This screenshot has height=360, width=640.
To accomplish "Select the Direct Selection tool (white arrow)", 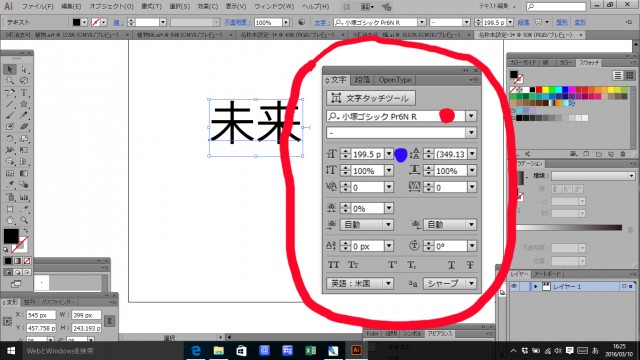I will pyautogui.click(x=24, y=69).
